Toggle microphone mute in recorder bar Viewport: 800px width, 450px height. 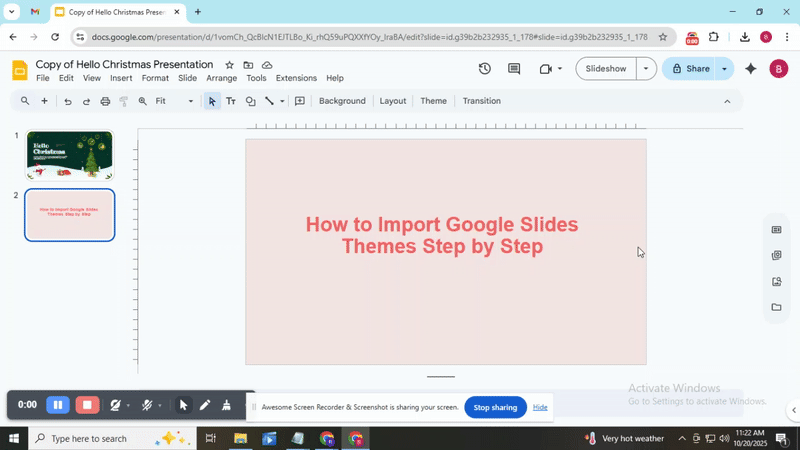[147, 405]
